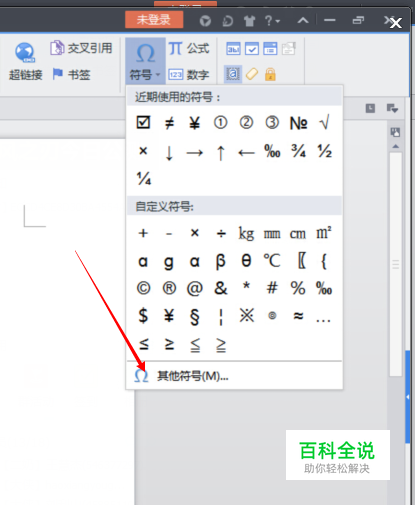
Task: Expand the side panel arrow on right edge
Action: click(x=408, y=397)
